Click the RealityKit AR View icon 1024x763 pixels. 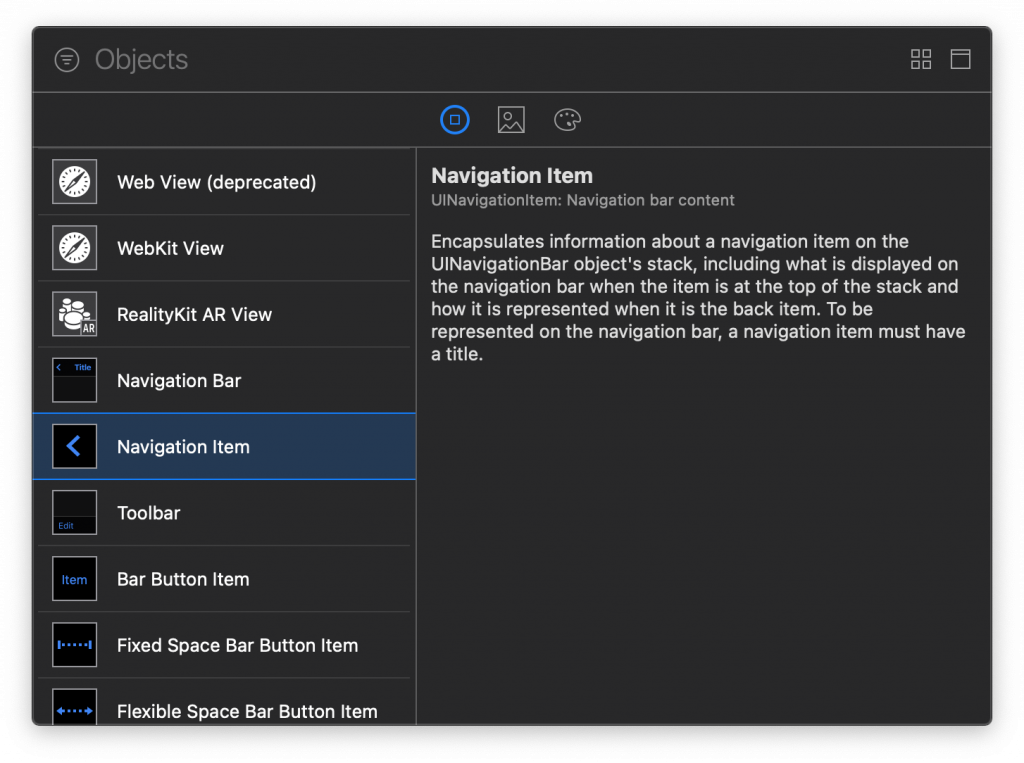point(75,314)
